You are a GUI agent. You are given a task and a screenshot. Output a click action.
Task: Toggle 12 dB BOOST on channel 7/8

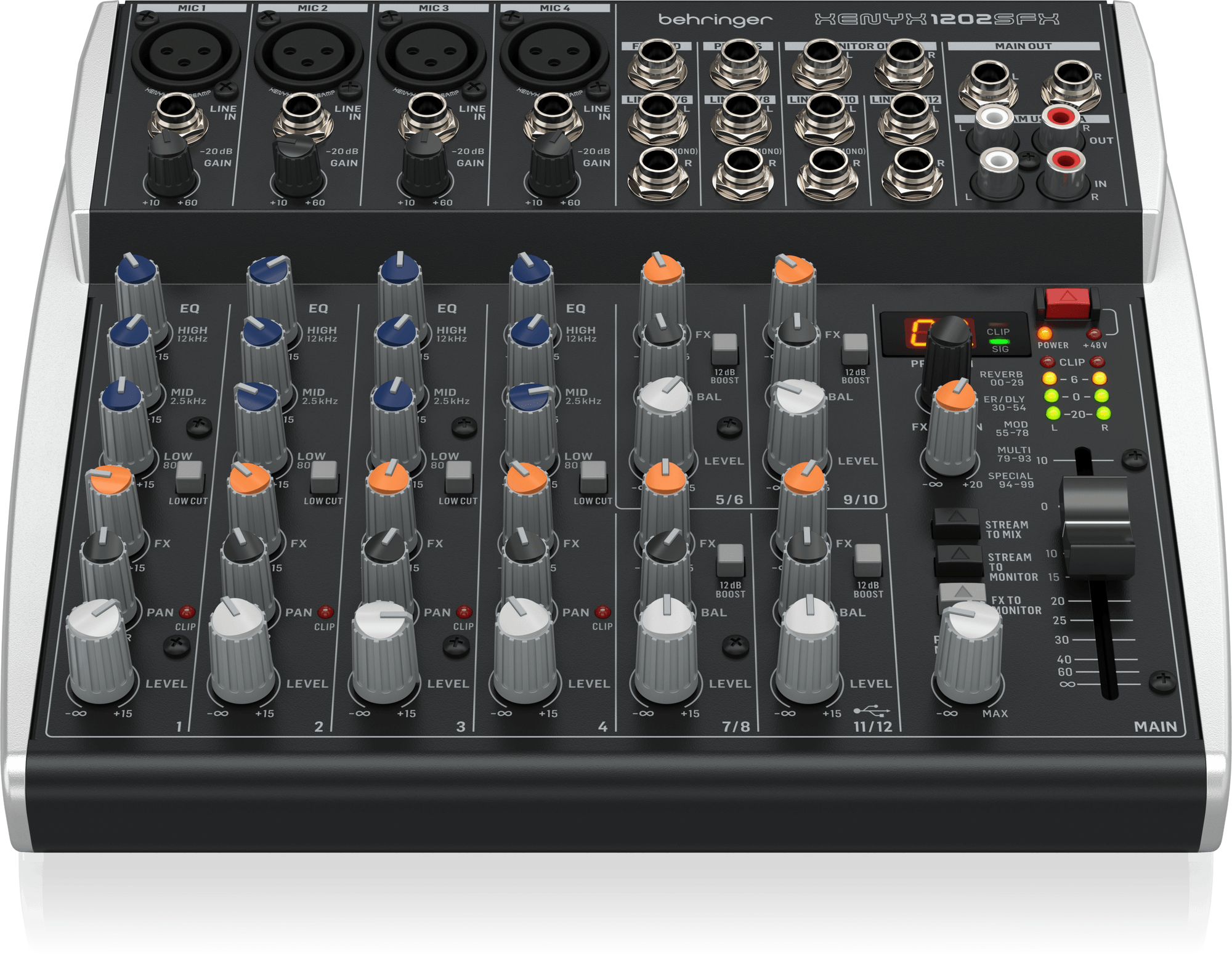click(731, 559)
